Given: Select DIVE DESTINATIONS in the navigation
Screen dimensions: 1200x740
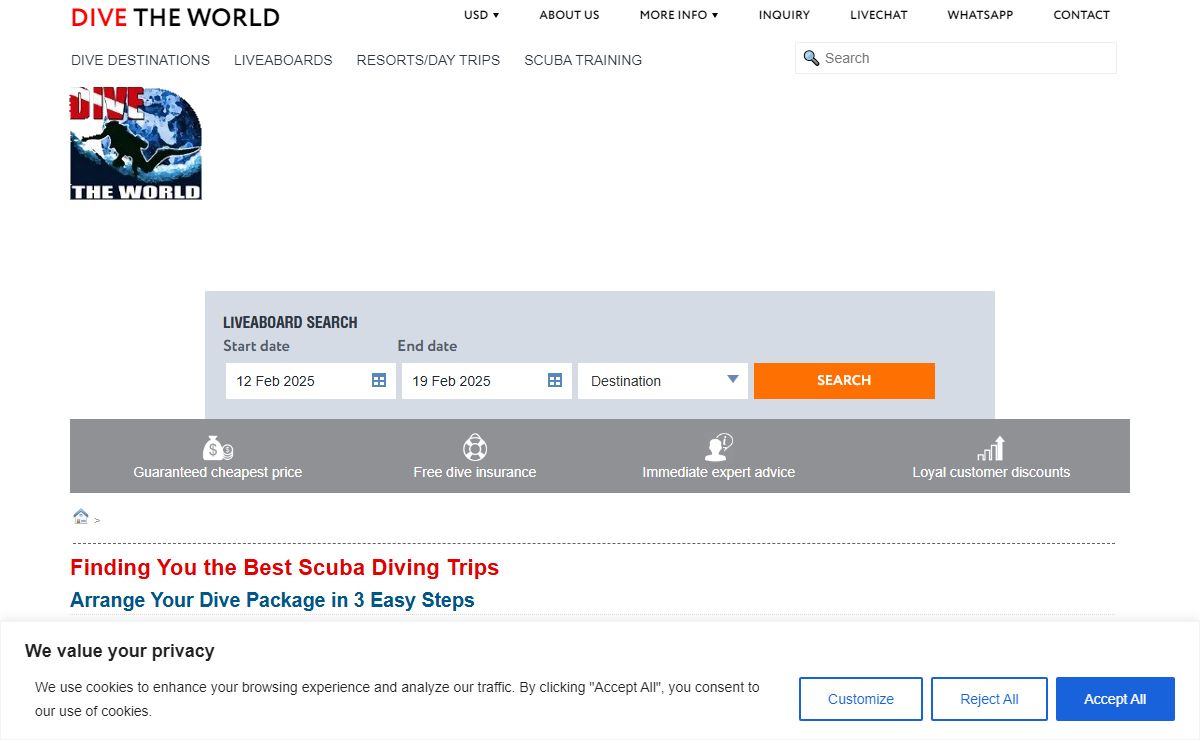Looking at the screenshot, I should tap(140, 60).
